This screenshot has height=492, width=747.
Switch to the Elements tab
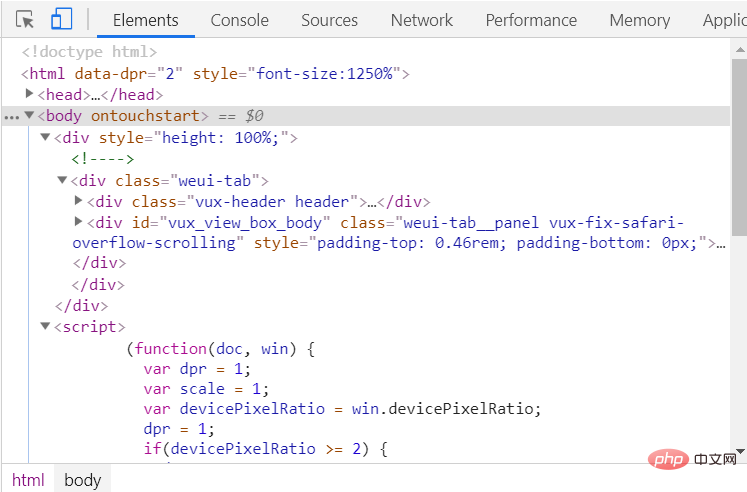pos(146,20)
